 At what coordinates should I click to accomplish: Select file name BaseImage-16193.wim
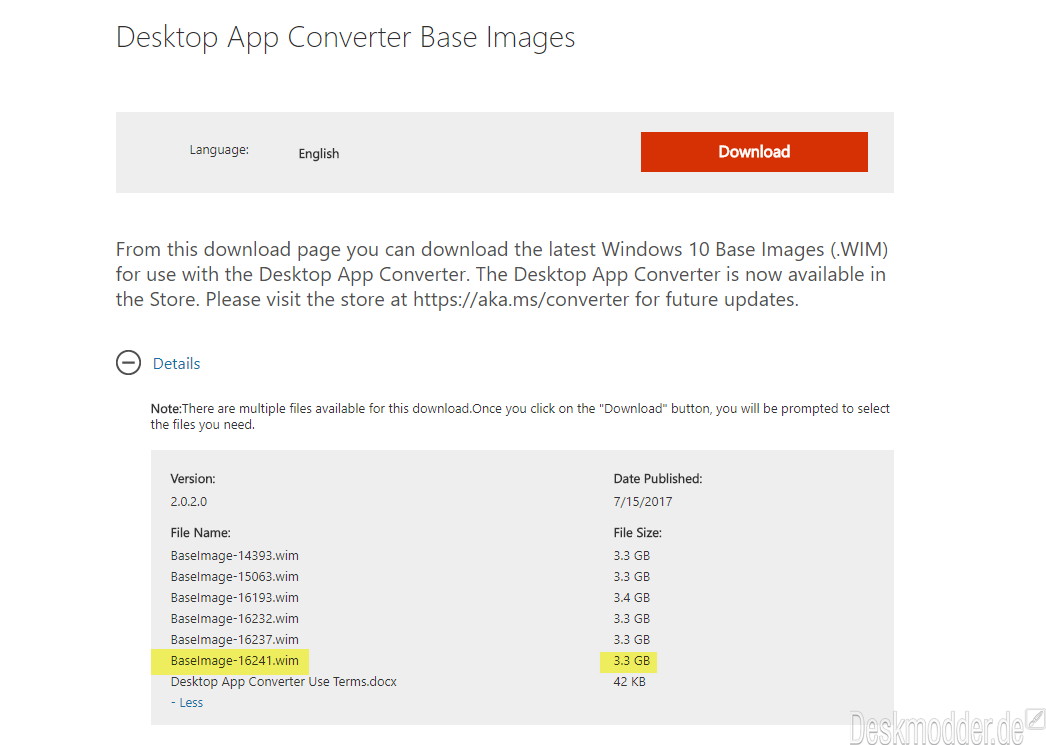pos(235,598)
